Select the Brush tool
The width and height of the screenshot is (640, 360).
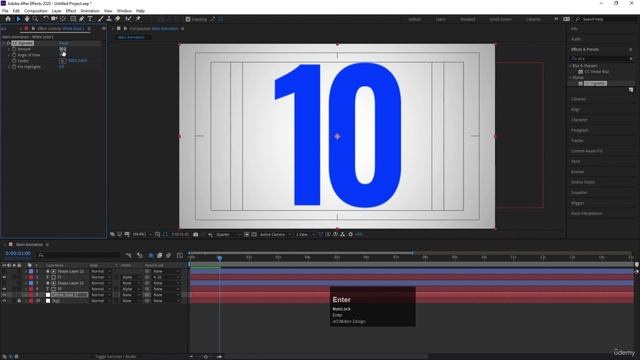coord(100,19)
